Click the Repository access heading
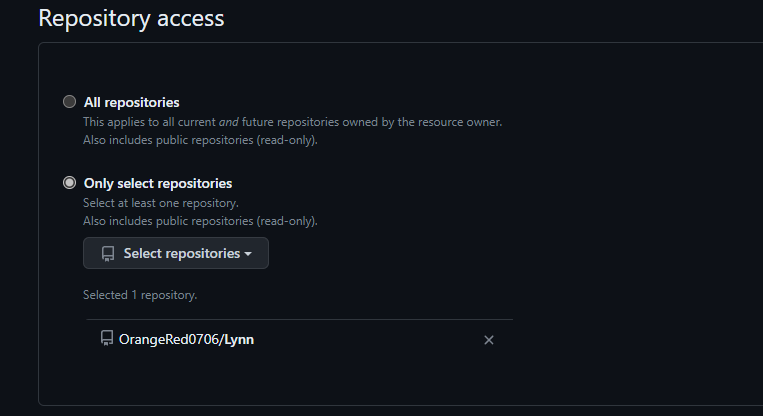 point(131,18)
